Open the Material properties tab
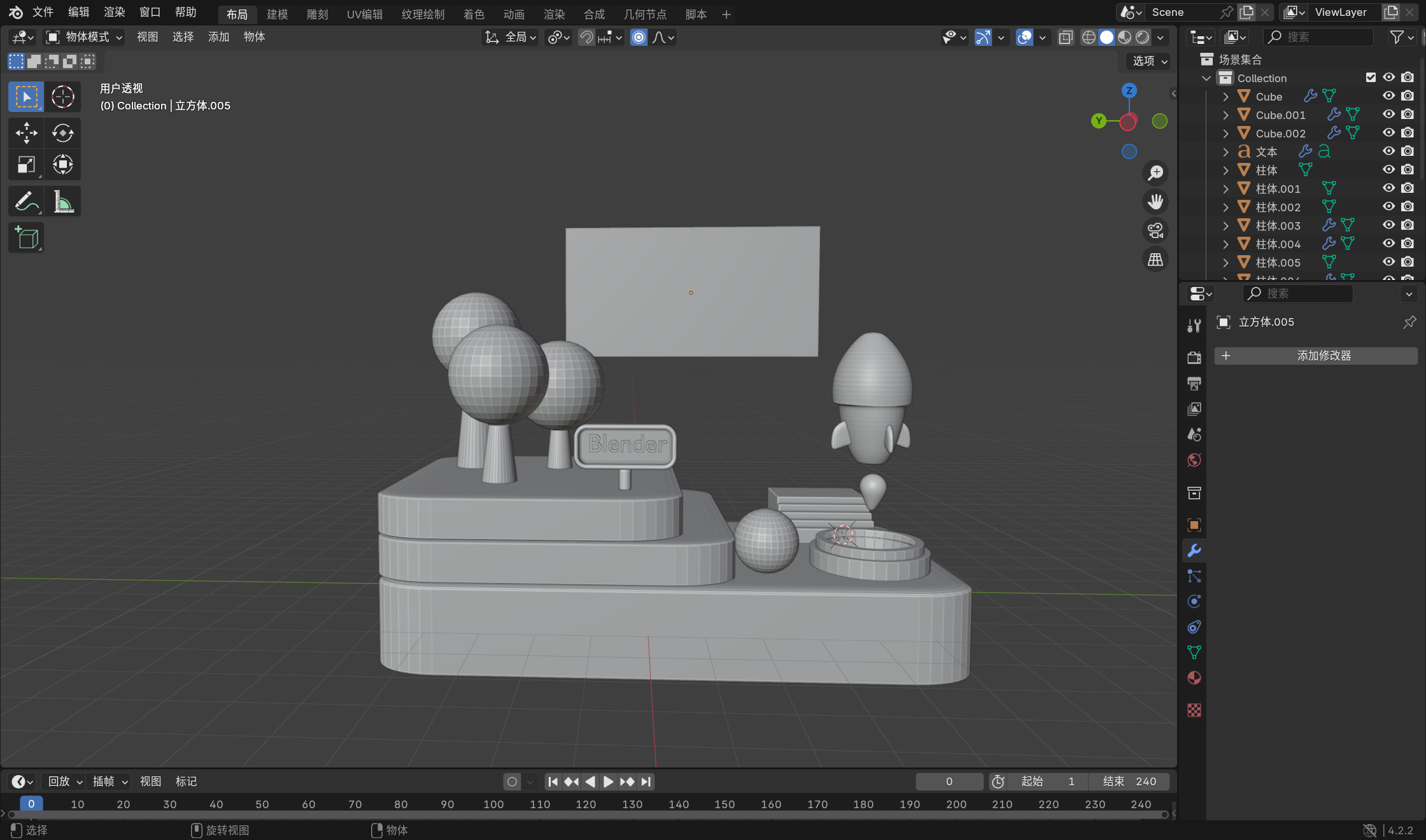Viewport: 1426px width, 840px height. 1194,678
